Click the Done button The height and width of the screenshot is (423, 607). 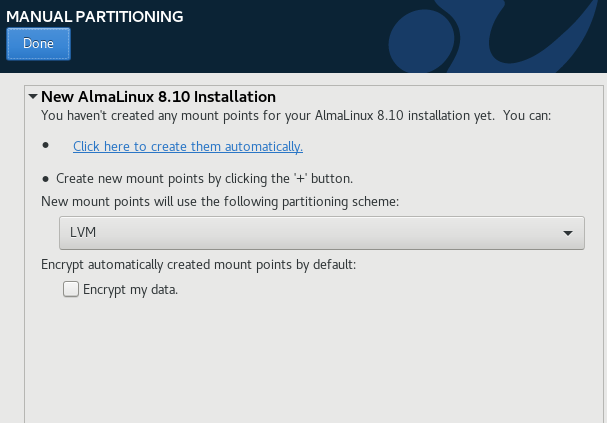(x=38, y=44)
